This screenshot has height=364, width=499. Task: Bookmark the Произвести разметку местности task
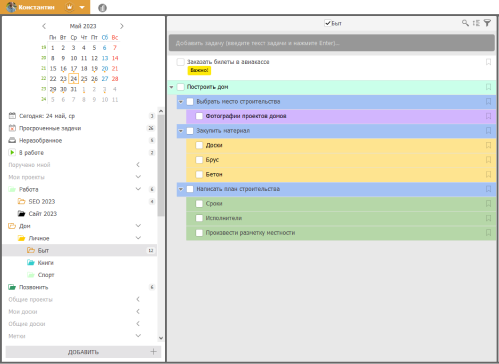click(x=488, y=233)
